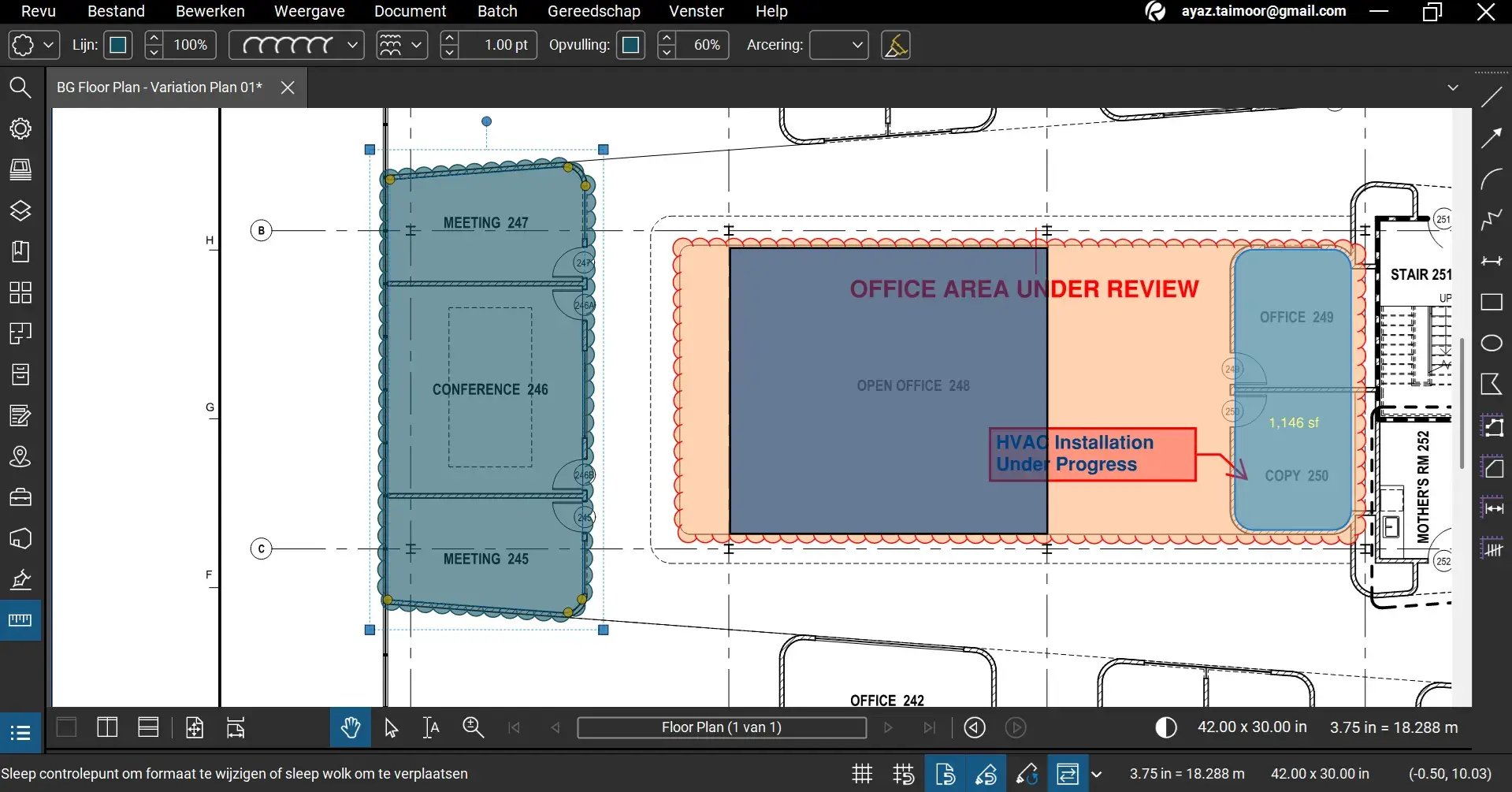The height and width of the screenshot is (792, 1512).
Task: Open the Sets grid panel icon
Action: click(x=20, y=292)
